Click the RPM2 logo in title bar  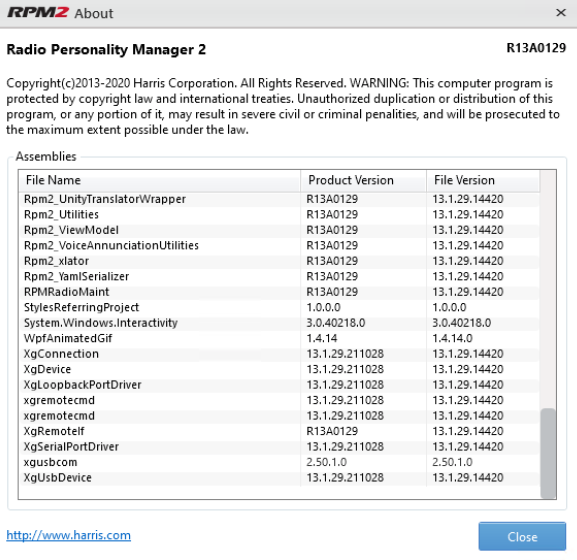[38, 13]
